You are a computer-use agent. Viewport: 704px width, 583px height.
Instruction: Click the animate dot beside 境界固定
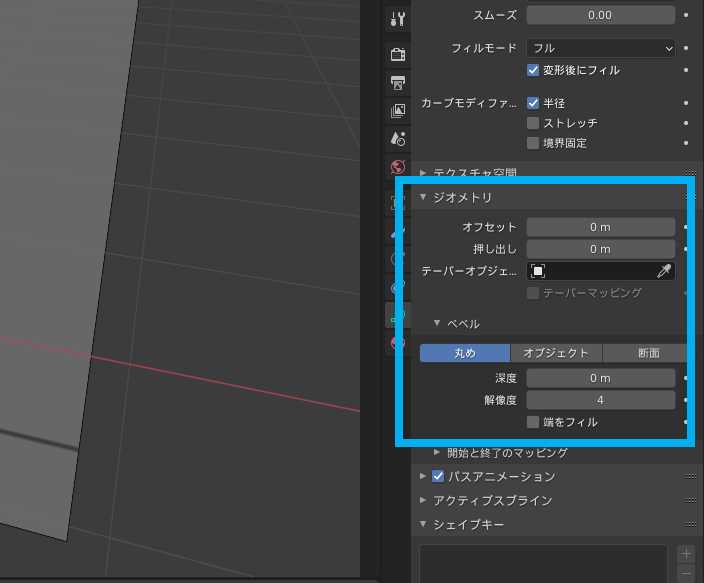(686, 143)
